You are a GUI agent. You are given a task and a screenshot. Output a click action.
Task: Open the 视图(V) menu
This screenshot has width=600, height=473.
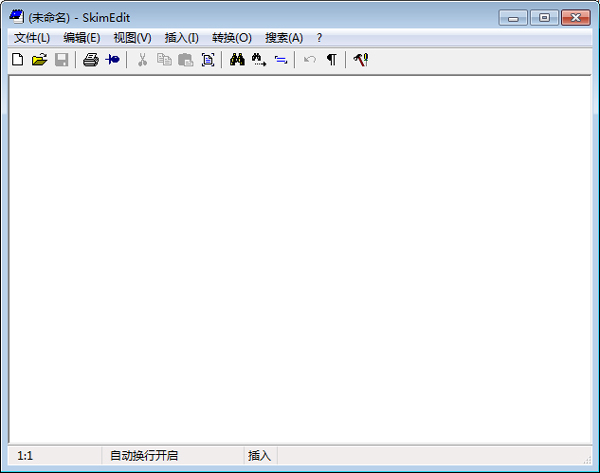coord(132,38)
